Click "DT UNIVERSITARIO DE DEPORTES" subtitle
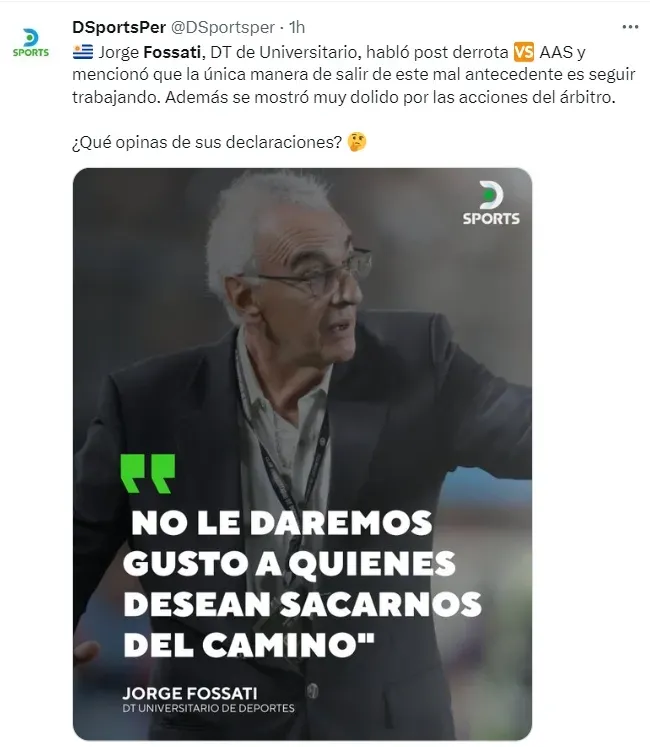 [208, 708]
